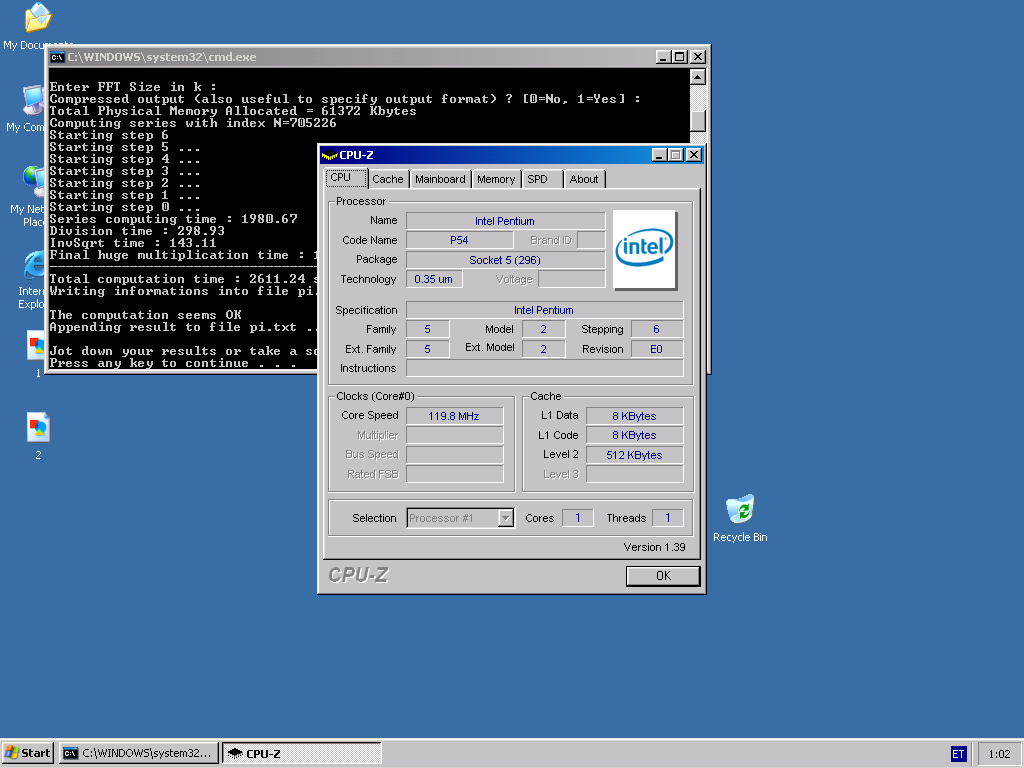The width and height of the screenshot is (1024, 768).
Task: Activate cmd.exe taskbar button
Action: pyautogui.click(x=138, y=753)
